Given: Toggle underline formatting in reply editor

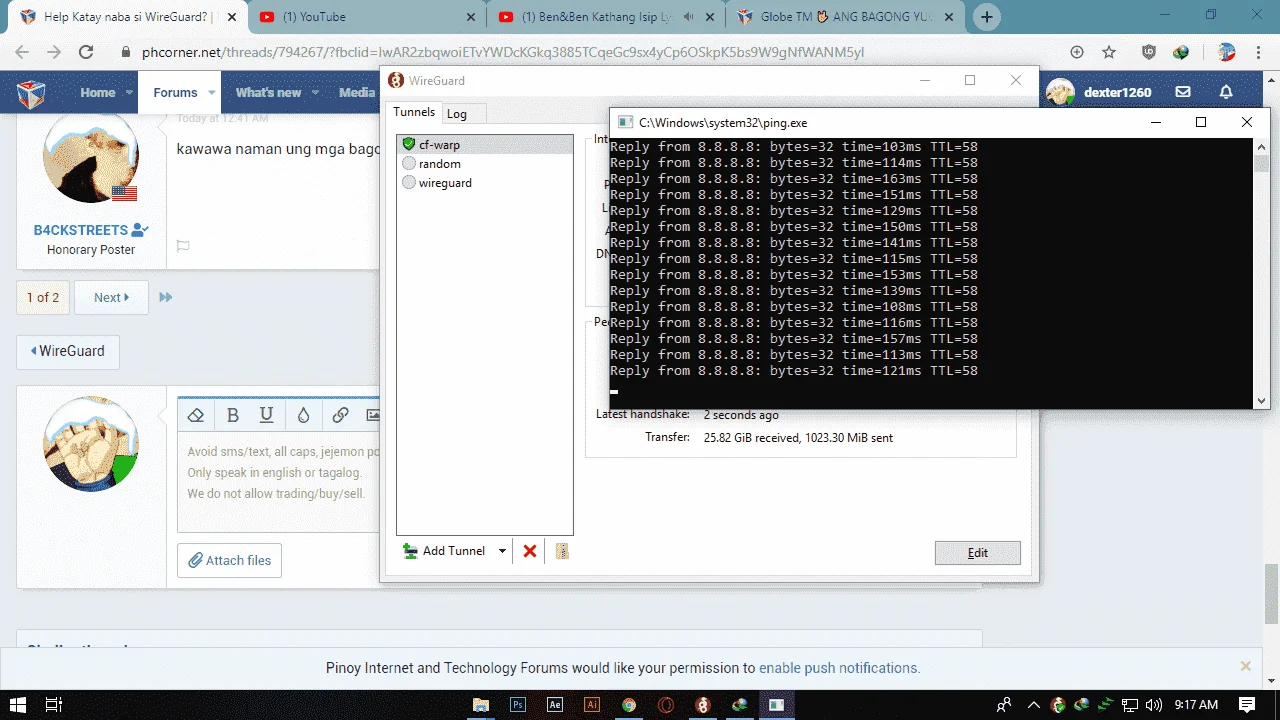Looking at the screenshot, I should [x=266, y=415].
